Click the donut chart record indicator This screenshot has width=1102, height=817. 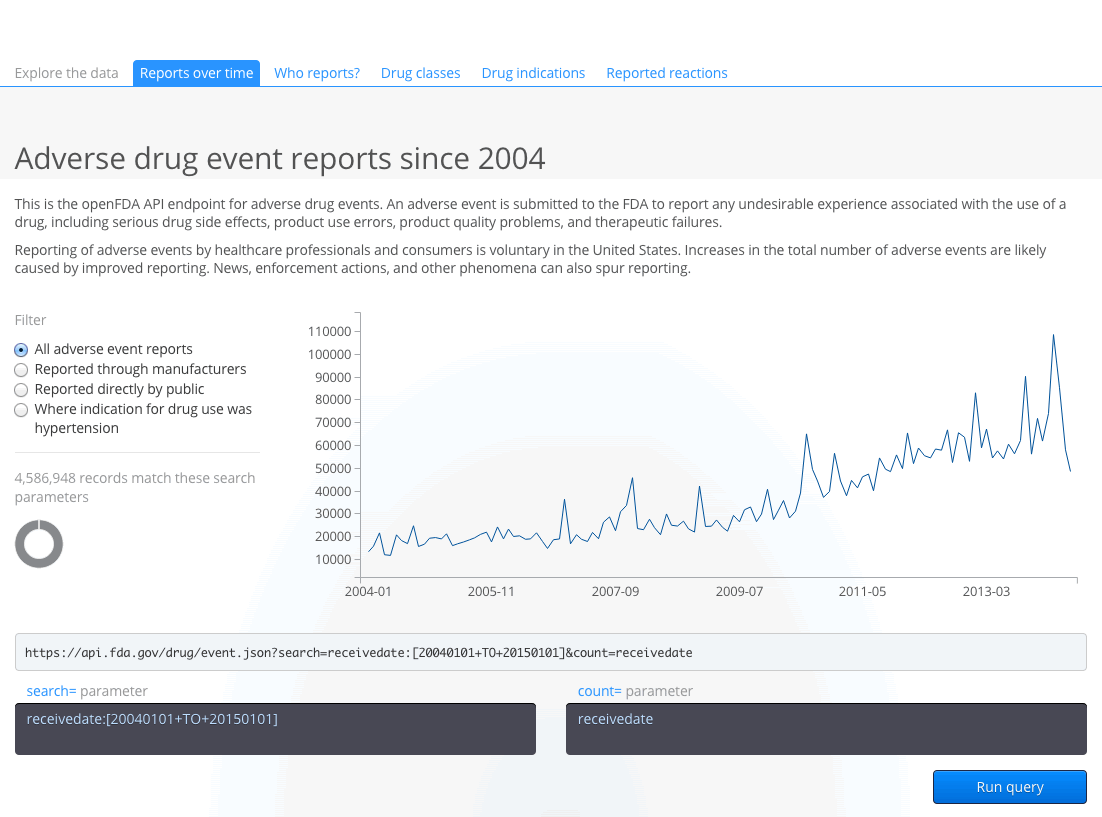pos(39,544)
